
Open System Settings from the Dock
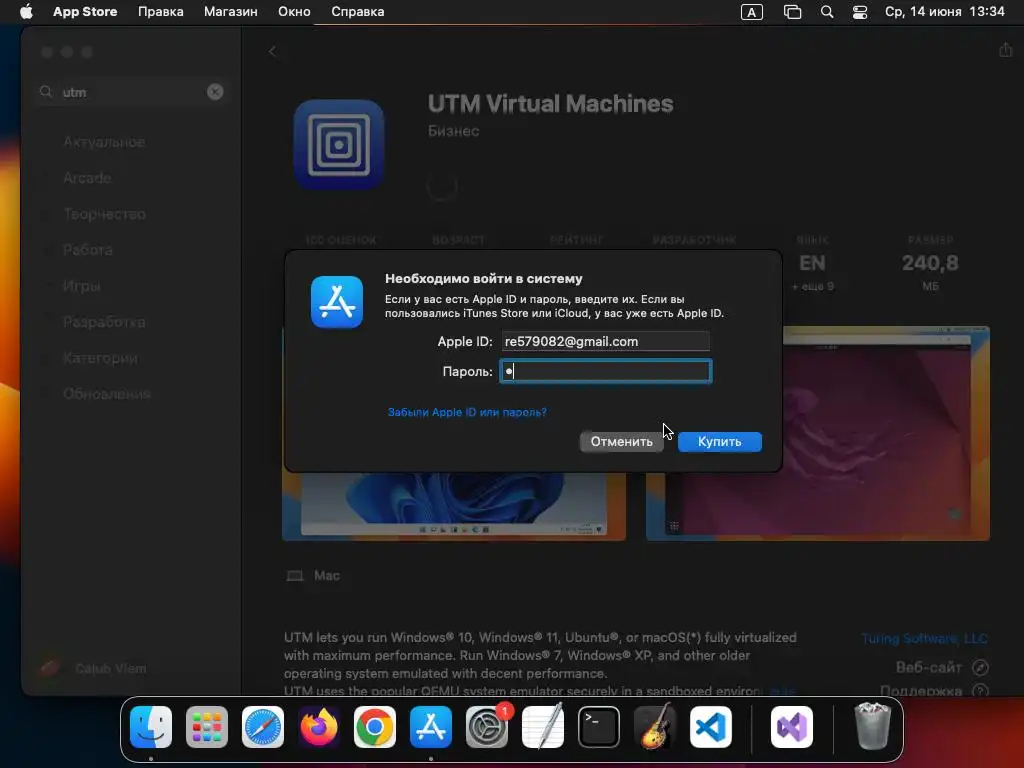[487, 727]
